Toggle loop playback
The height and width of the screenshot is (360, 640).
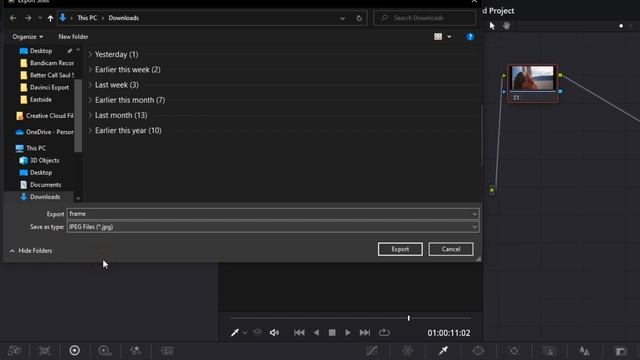tap(384, 333)
